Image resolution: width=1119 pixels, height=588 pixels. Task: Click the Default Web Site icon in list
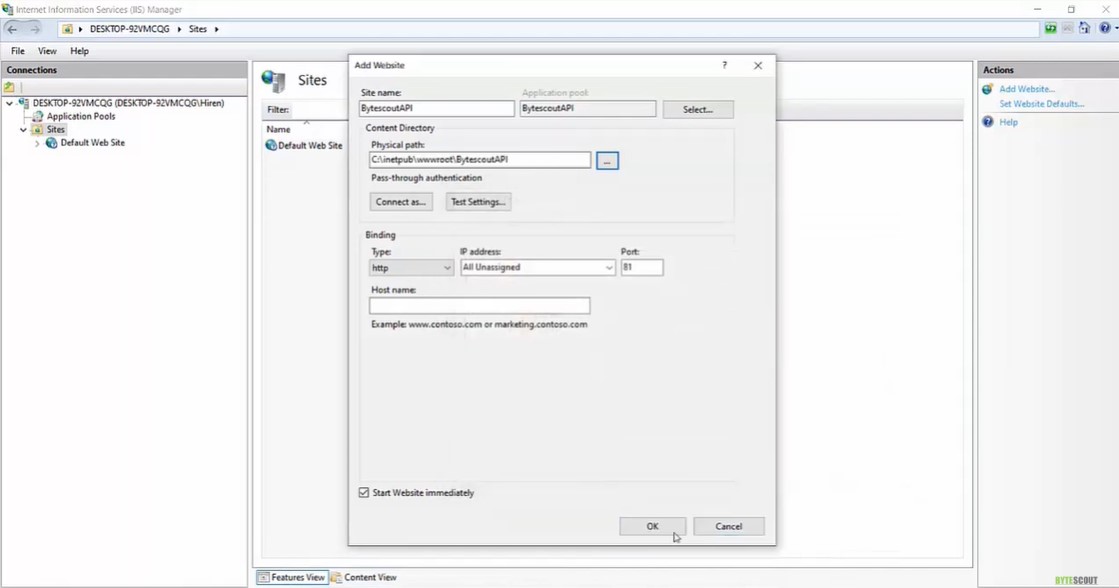coord(271,146)
